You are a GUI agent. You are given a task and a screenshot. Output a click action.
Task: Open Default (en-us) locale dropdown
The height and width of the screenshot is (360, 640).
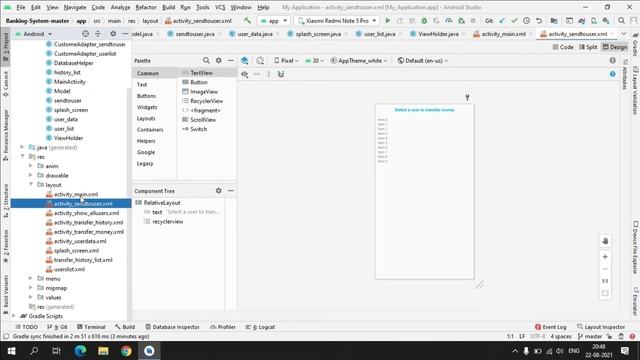[x=423, y=60]
